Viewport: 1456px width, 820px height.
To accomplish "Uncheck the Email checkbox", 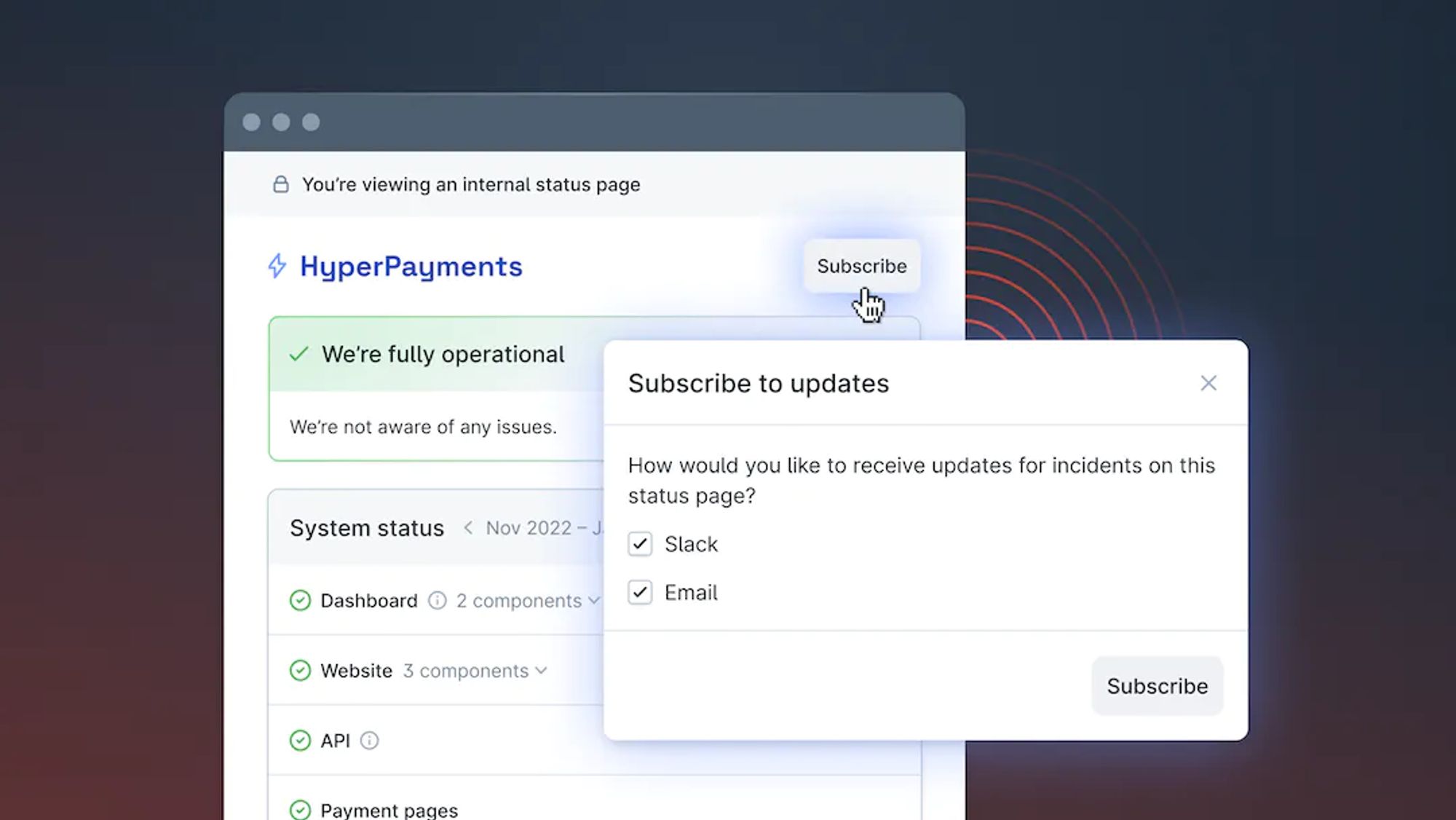I will 640,592.
